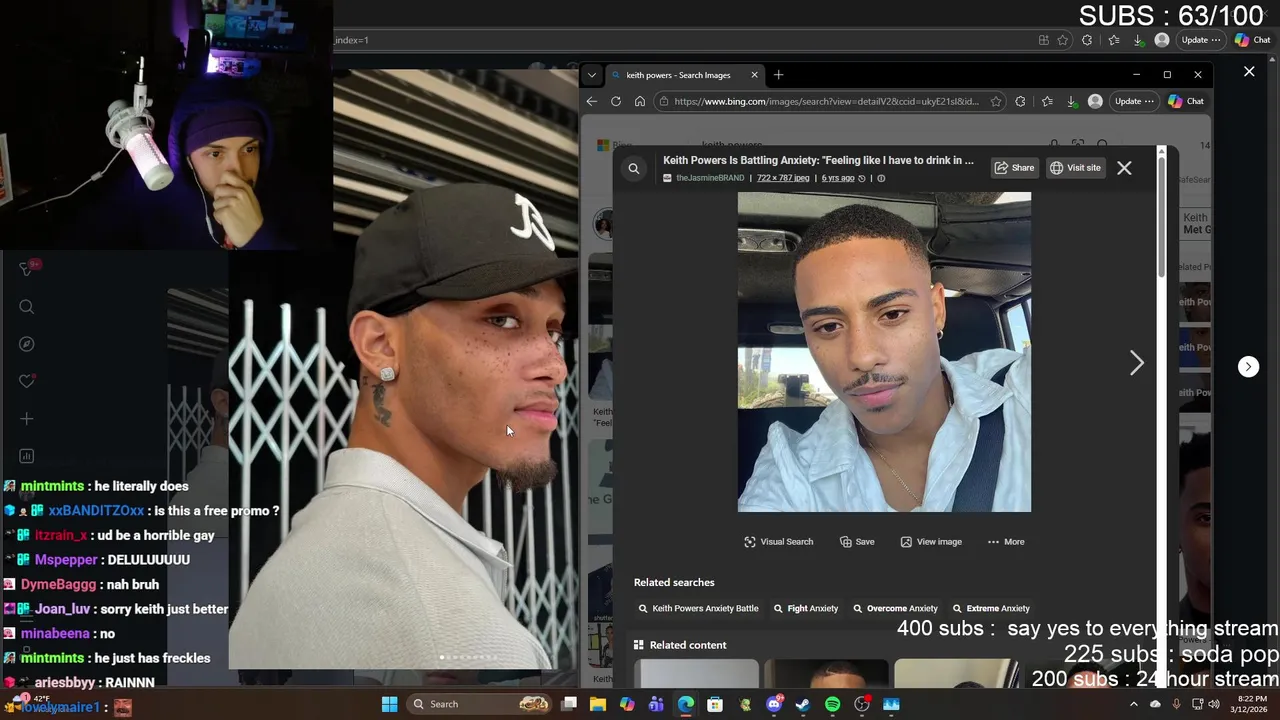Search Overcome Anxiety related query
Screen dimensions: 1280x720
click(x=895, y=608)
